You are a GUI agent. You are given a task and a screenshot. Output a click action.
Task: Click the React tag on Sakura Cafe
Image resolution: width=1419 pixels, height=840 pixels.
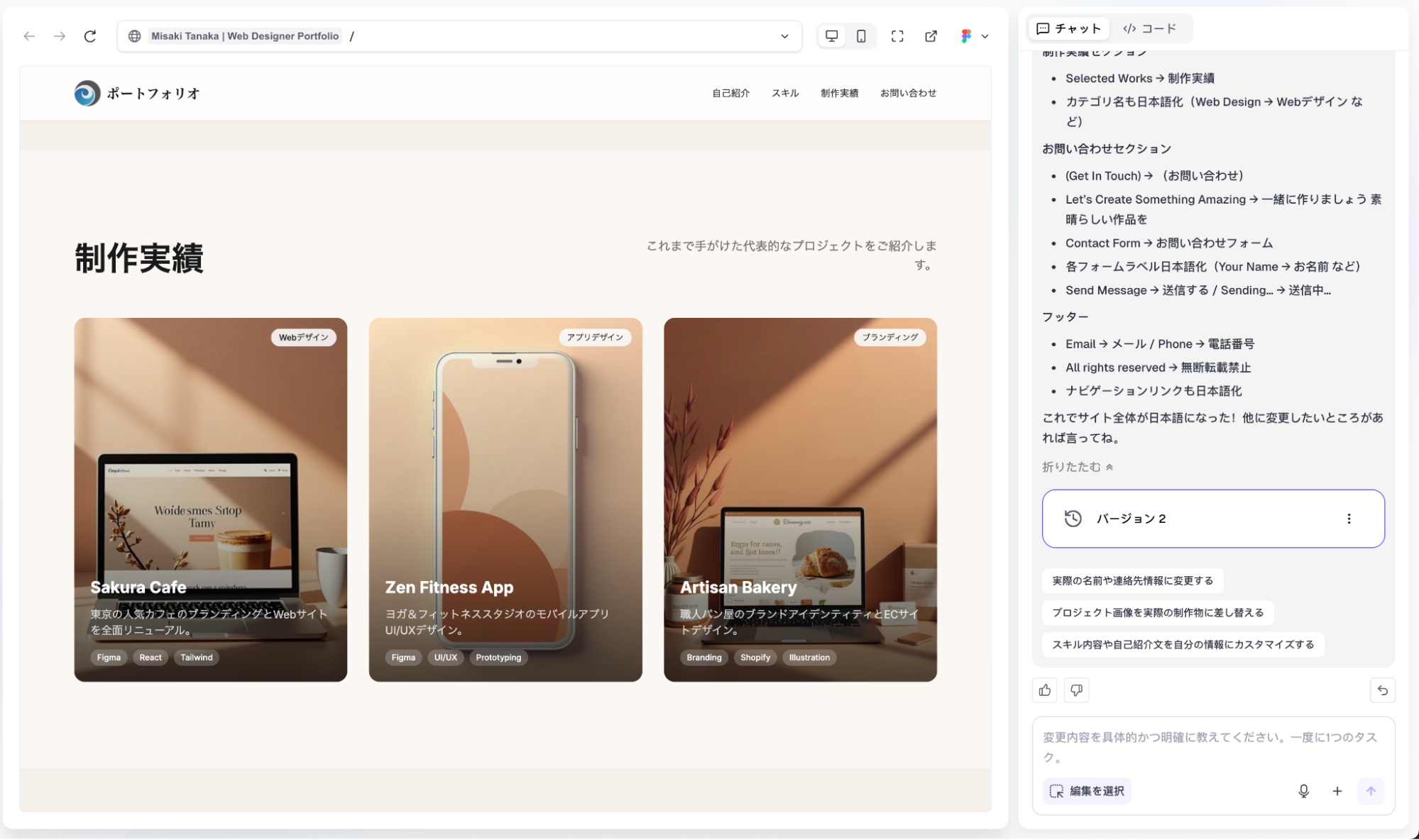[150, 658]
